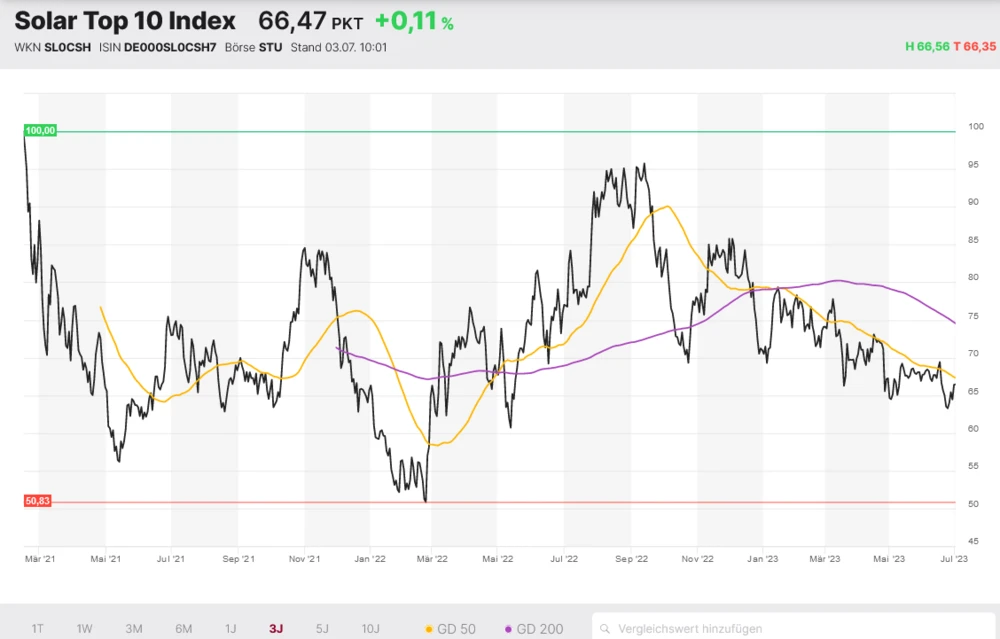This screenshot has height=639, width=1000.
Task: Click the active 3J range tab
Action: (276, 629)
